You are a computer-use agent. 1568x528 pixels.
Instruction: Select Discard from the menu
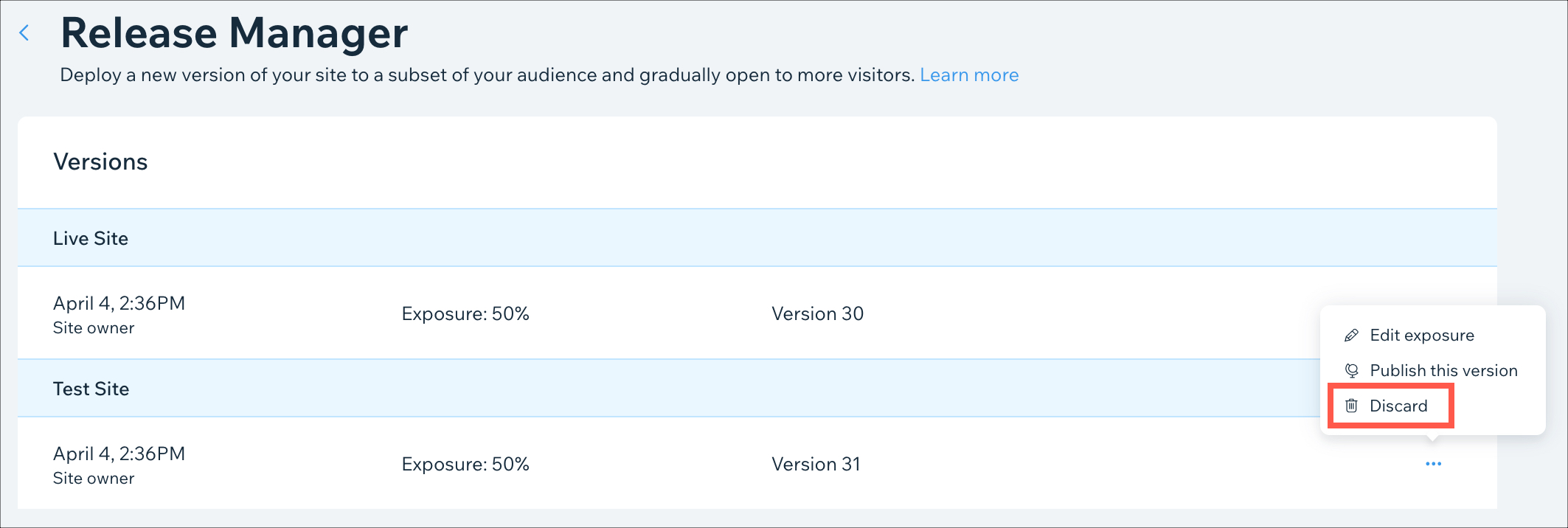[x=1398, y=406]
